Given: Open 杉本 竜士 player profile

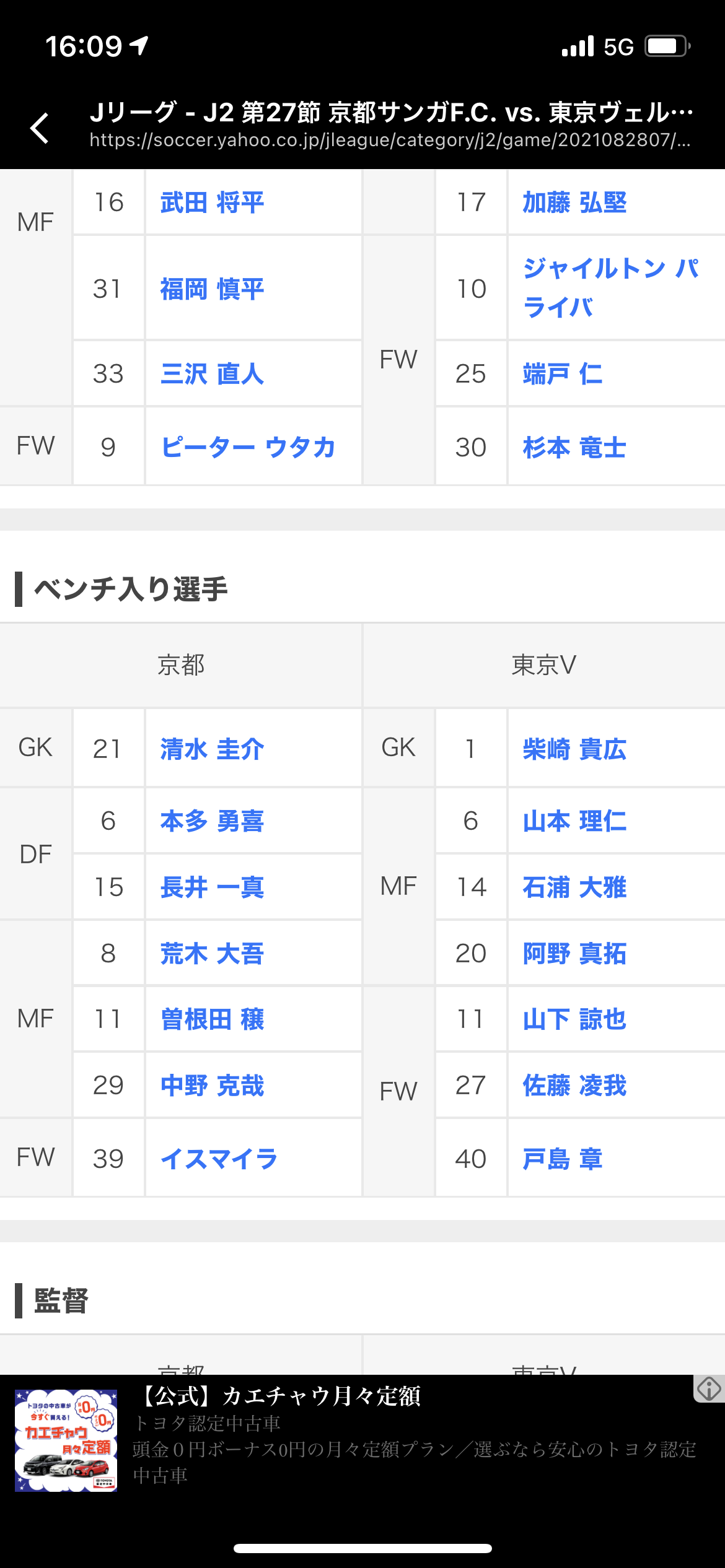Looking at the screenshot, I should tap(574, 447).
